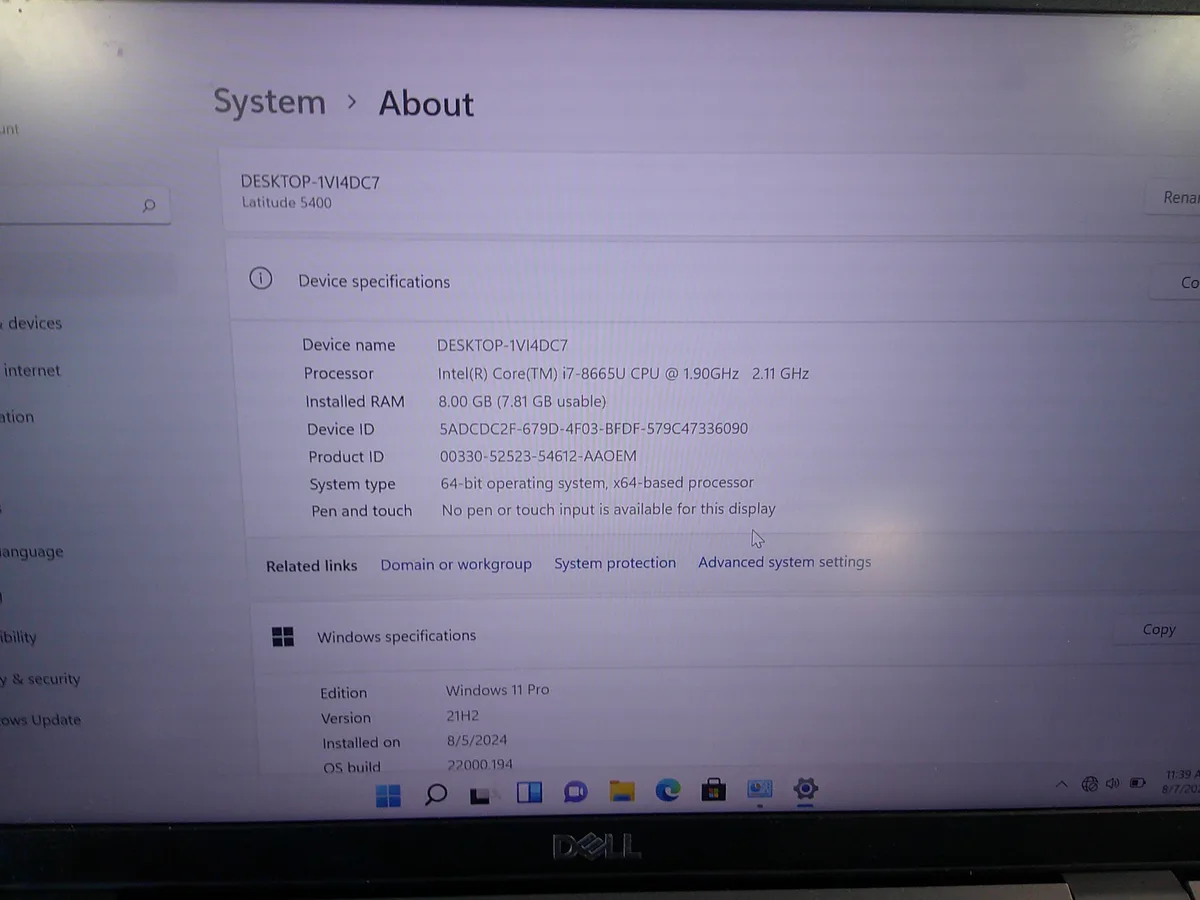Copy the Windows specifications
This screenshot has width=1200, height=900.
point(1158,629)
